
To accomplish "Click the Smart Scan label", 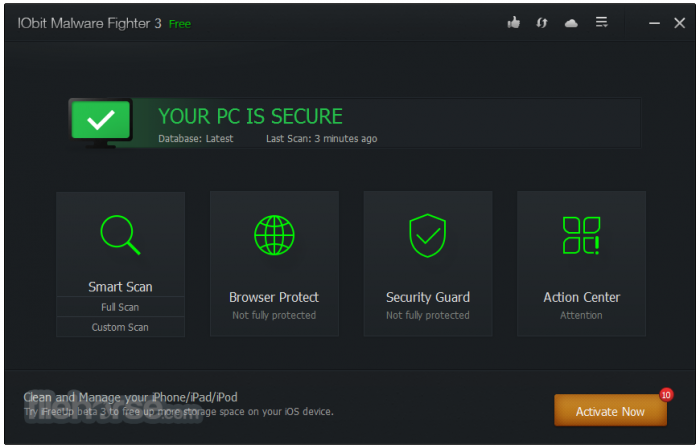I will 120,287.
